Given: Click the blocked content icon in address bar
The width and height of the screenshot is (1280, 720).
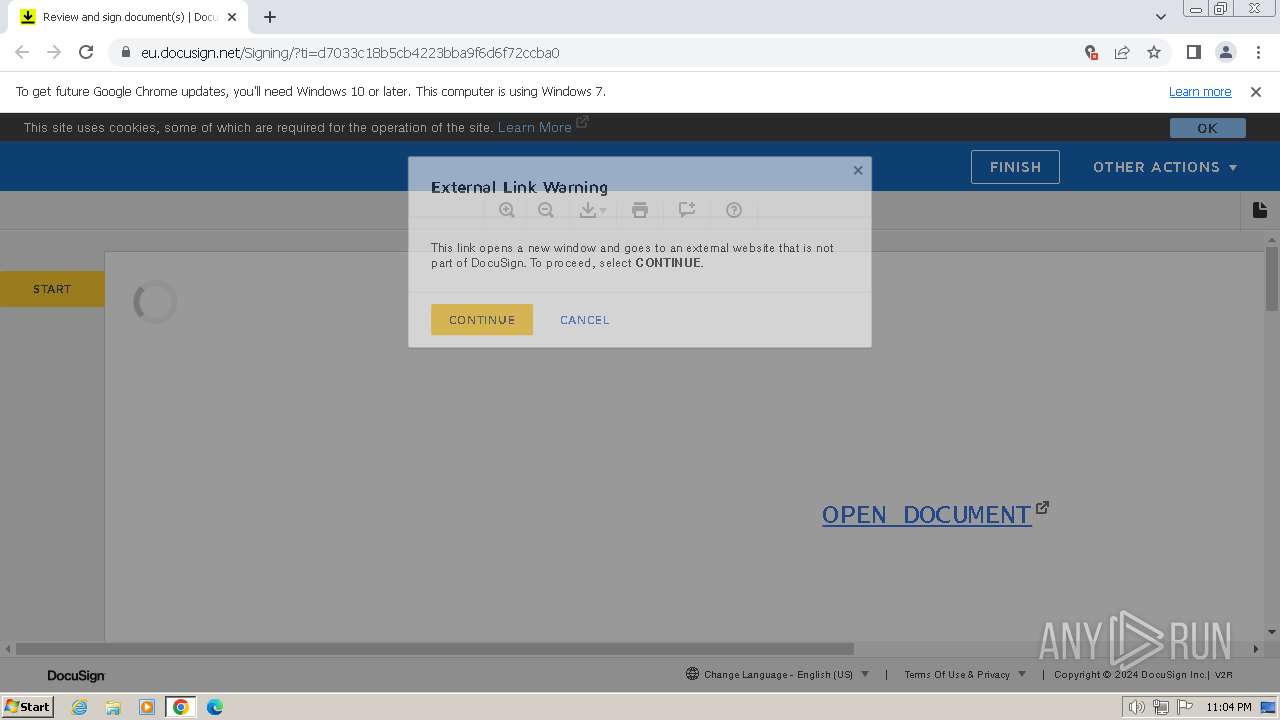Looking at the screenshot, I should [1091, 52].
